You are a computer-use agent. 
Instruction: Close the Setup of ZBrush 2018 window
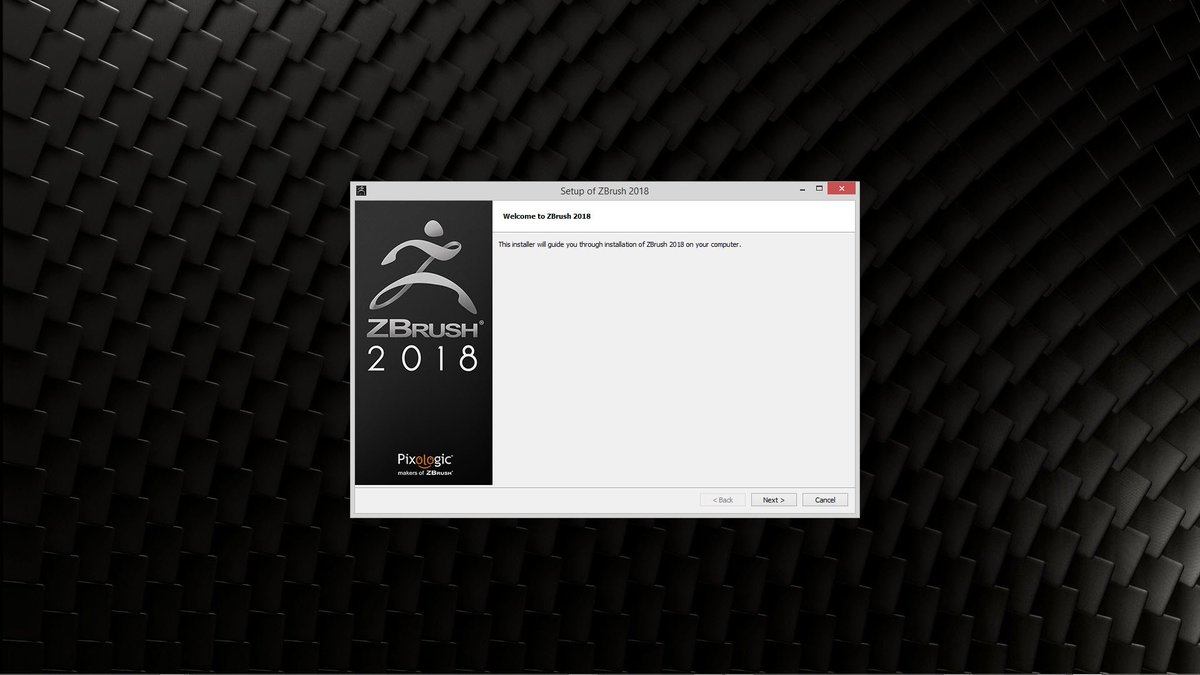[840, 189]
